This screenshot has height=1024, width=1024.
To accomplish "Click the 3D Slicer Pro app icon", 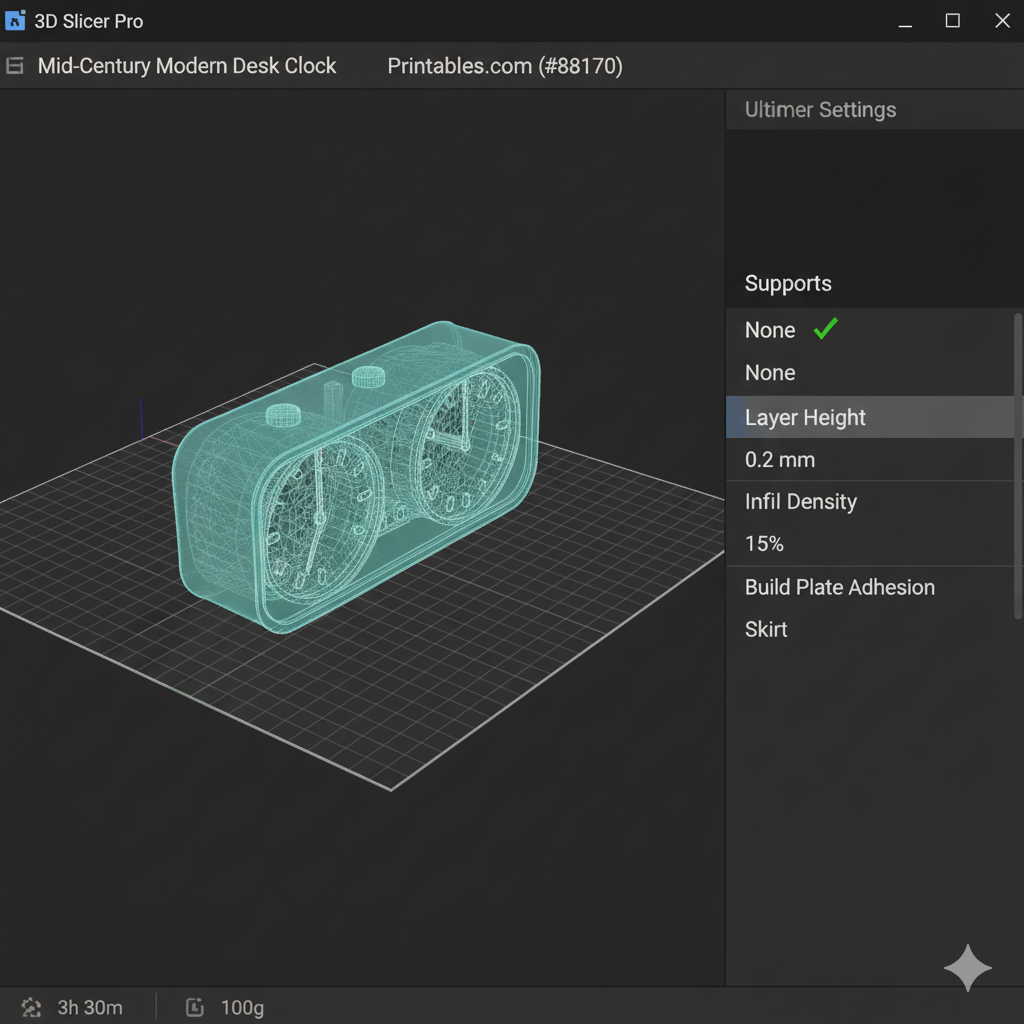I will click(x=15, y=21).
